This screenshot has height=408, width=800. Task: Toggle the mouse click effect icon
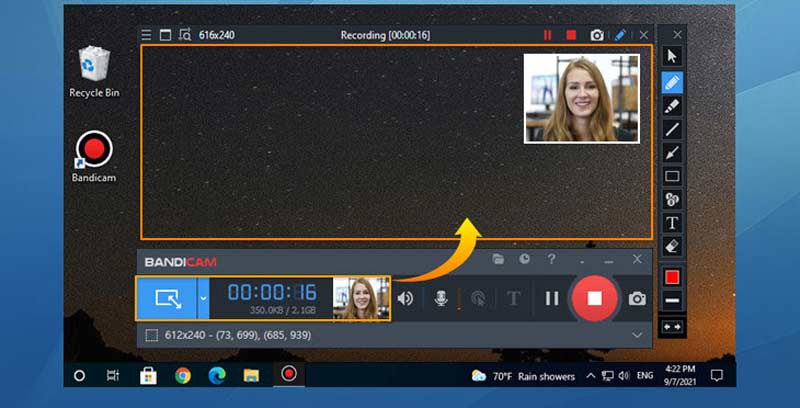(478, 298)
